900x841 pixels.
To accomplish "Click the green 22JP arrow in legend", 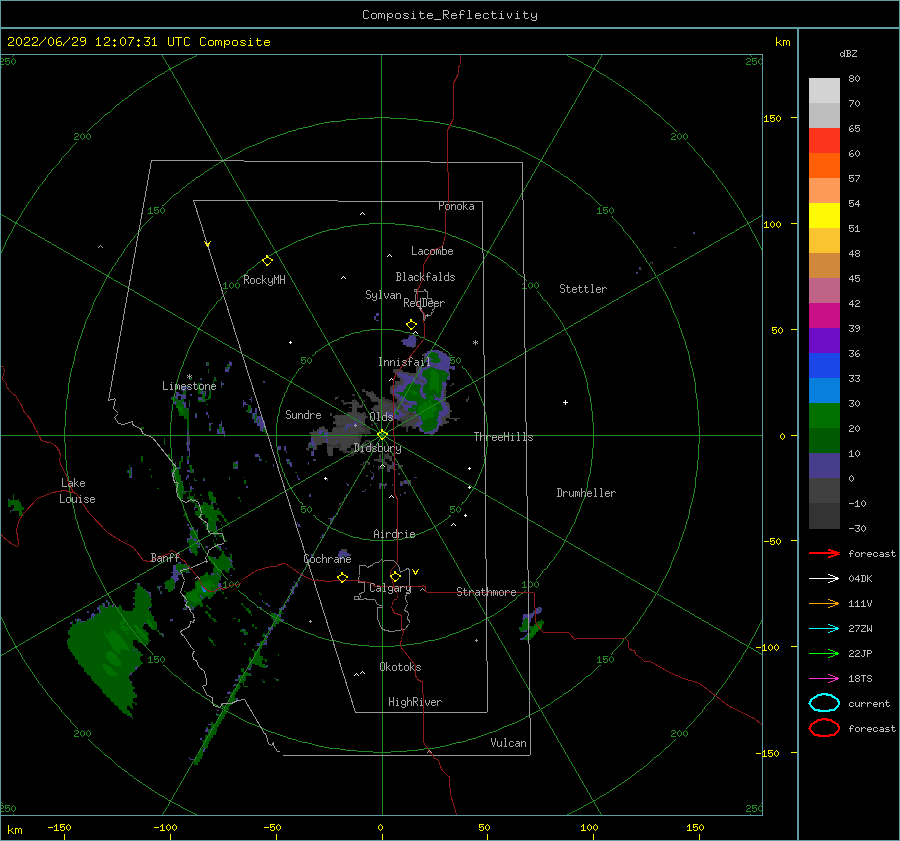I will pyautogui.click(x=824, y=653).
